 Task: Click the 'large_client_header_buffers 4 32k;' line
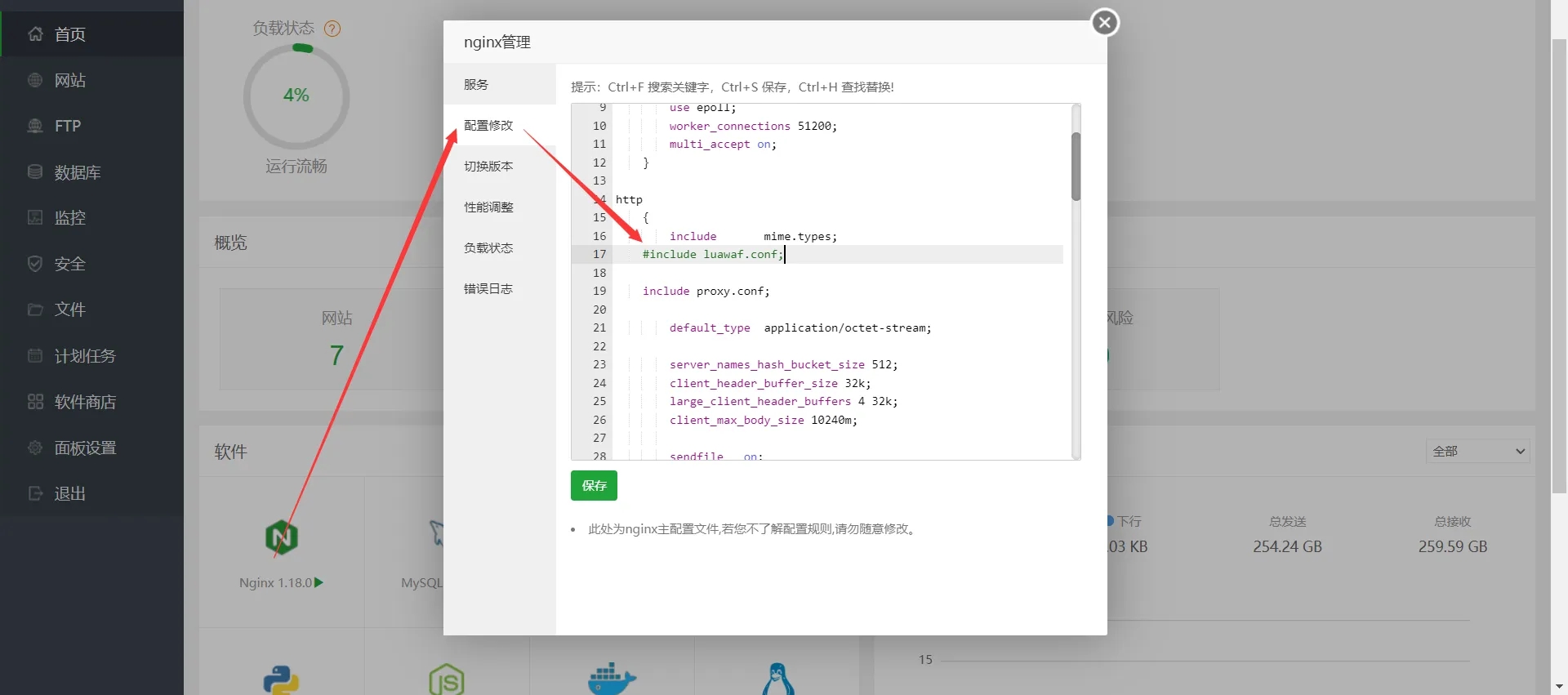pos(783,401)
